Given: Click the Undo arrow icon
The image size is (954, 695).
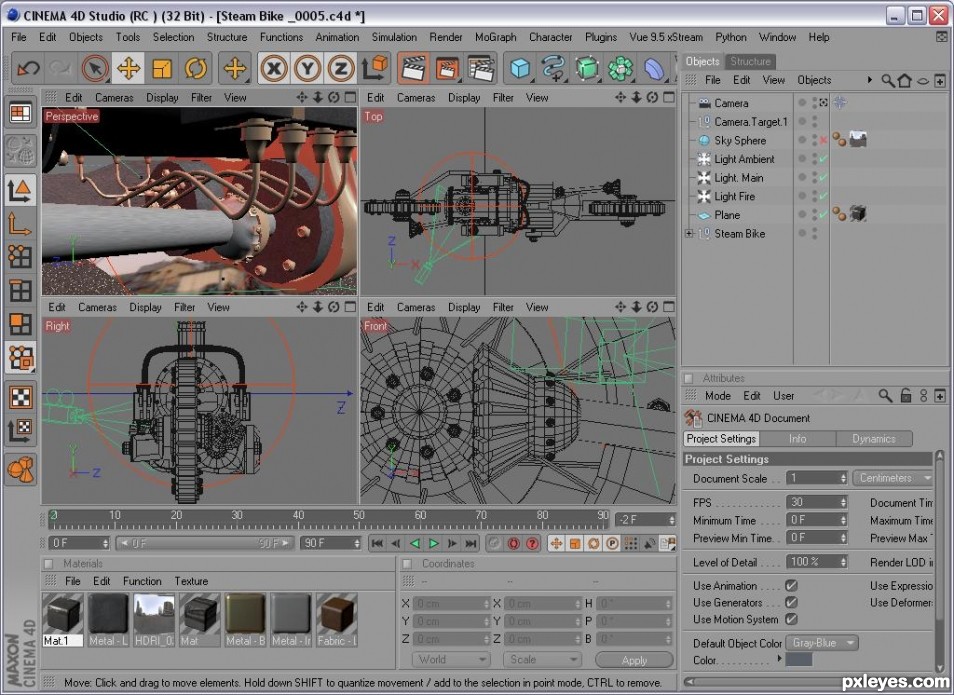Looking at the screenshot, I should click(28, 68).
